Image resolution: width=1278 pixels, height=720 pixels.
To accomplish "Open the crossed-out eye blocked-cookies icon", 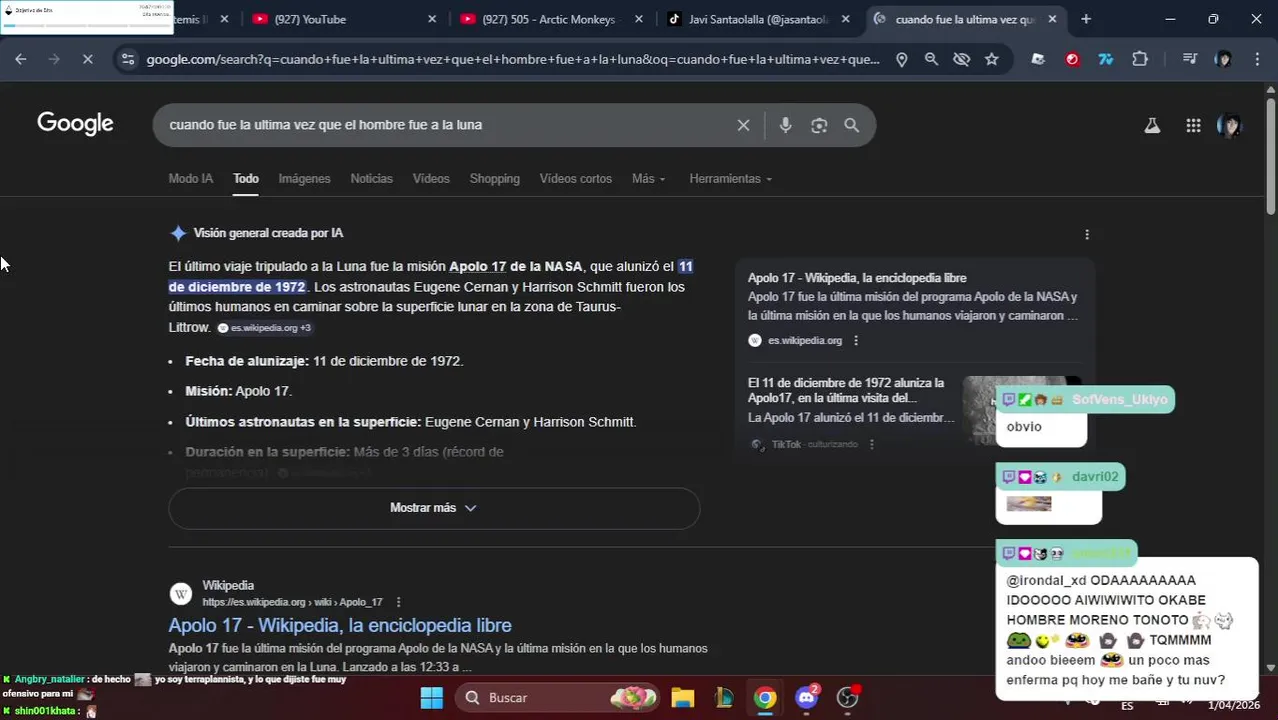I will click(x=961, y=59).
